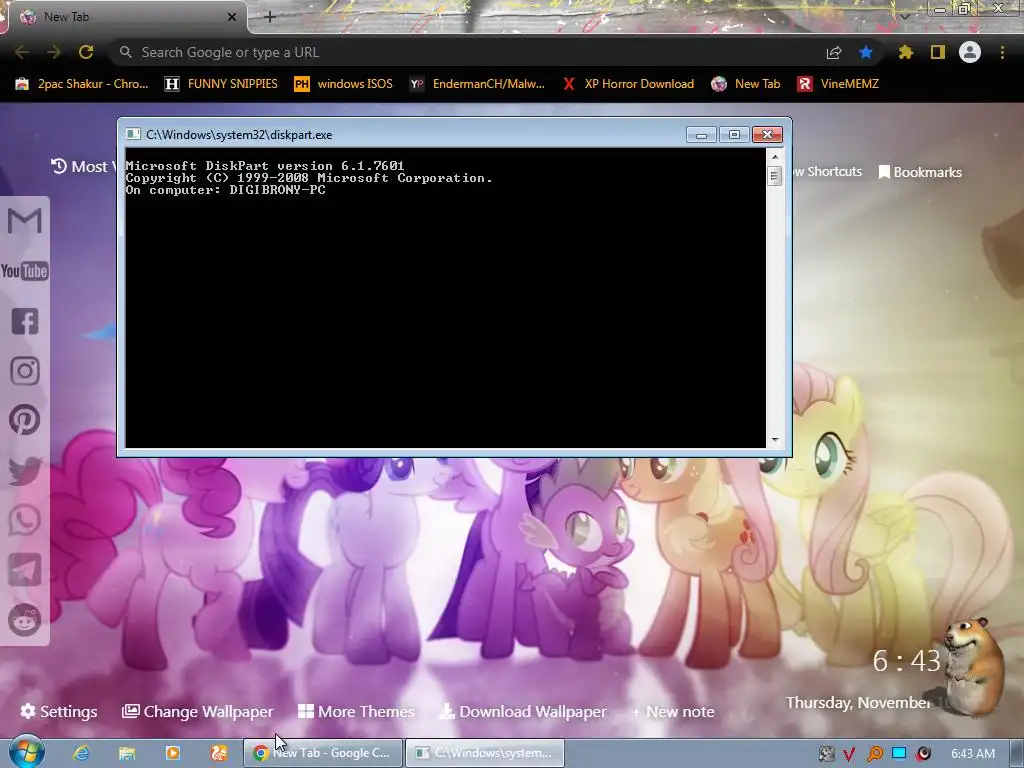This screenshot has height=768, width=1024.
Task: Close the New Tab tab
Action: (232, 17)
